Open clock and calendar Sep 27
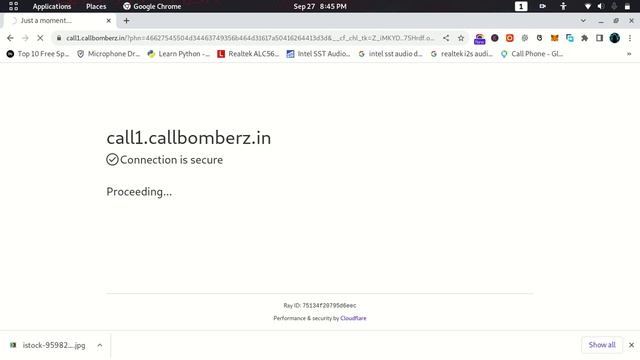Screen dimensions: 640x360 tap(320, 6)
